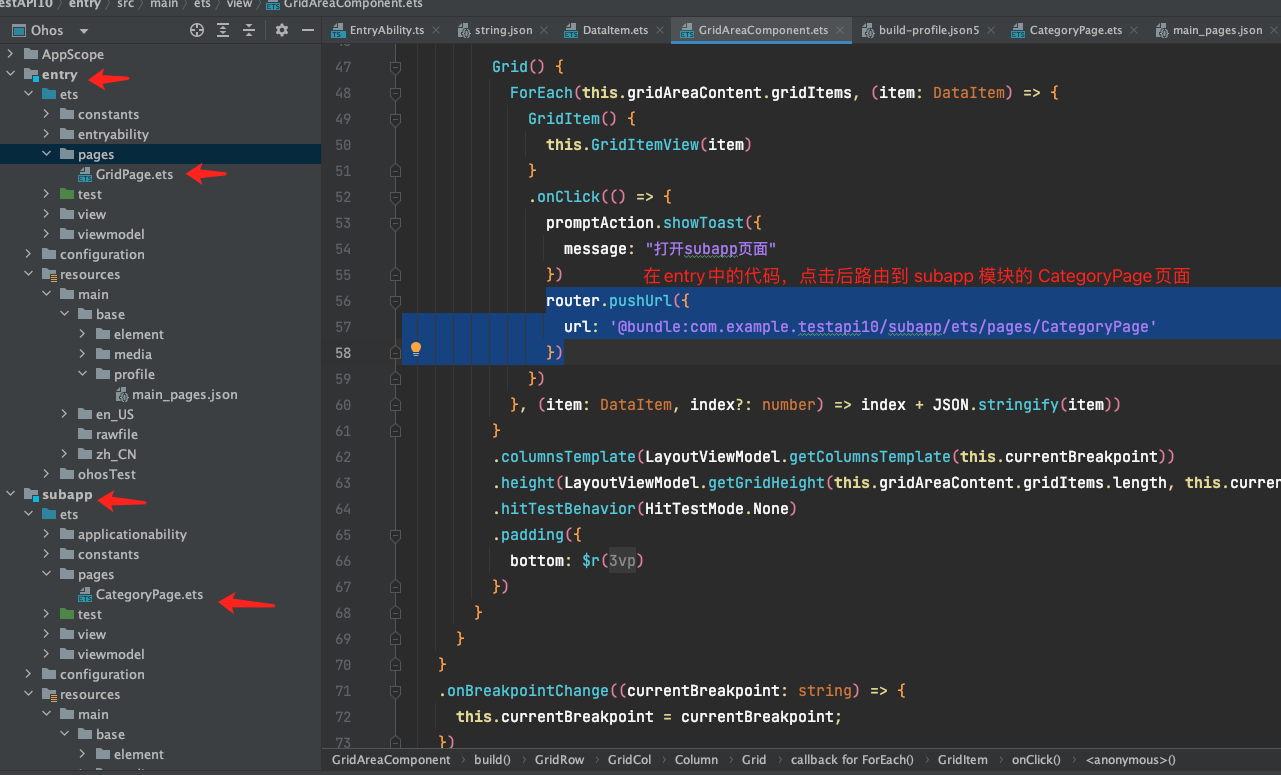Click 'GridItem' in bottom code breadcrumb

tap(962, 760)
